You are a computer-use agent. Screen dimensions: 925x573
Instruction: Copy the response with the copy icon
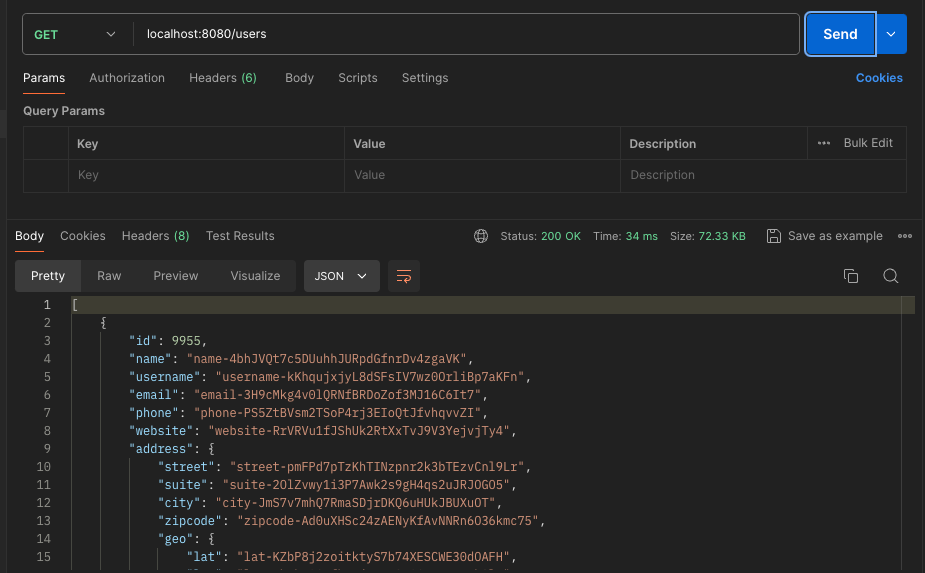851,276
